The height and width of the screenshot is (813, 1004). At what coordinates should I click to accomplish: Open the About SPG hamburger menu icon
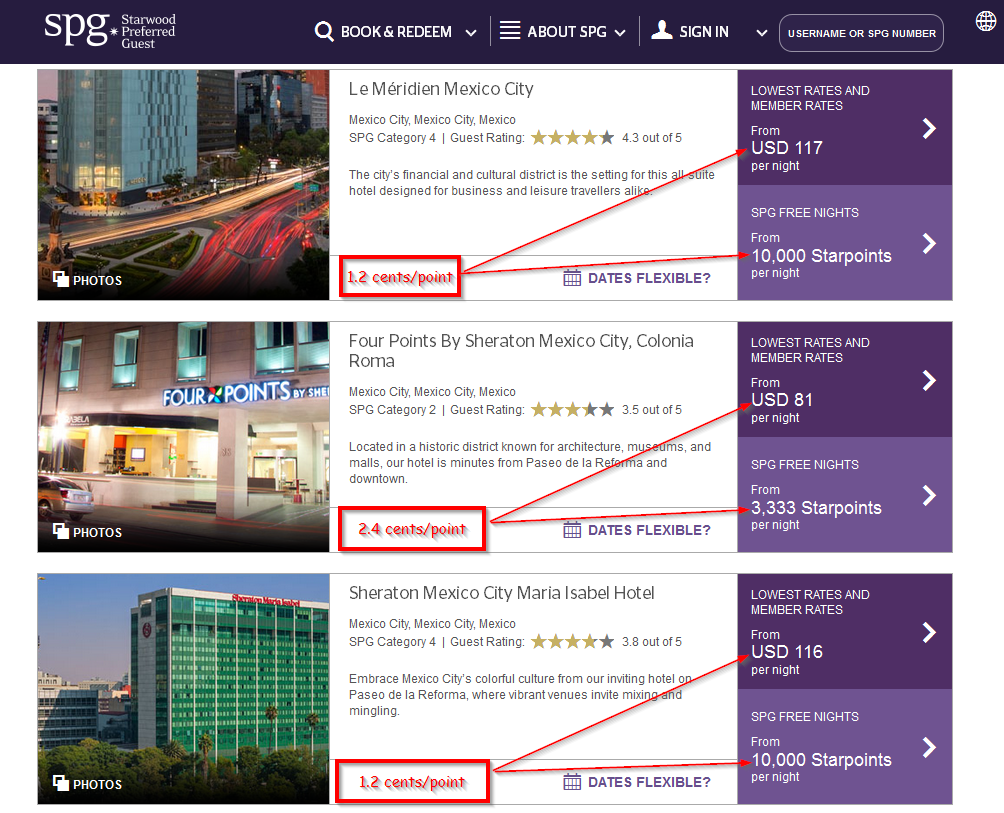click(510, 31)
